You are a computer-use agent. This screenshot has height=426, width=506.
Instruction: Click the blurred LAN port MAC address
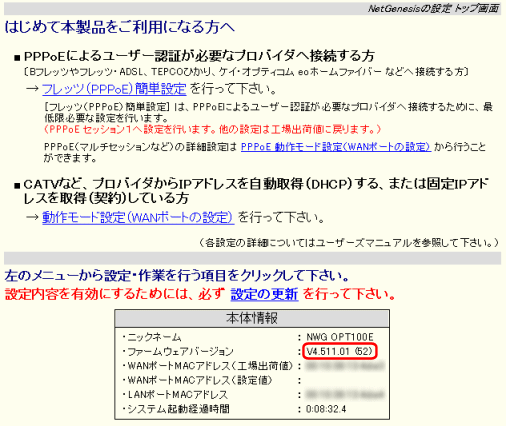tap(345, 395)
